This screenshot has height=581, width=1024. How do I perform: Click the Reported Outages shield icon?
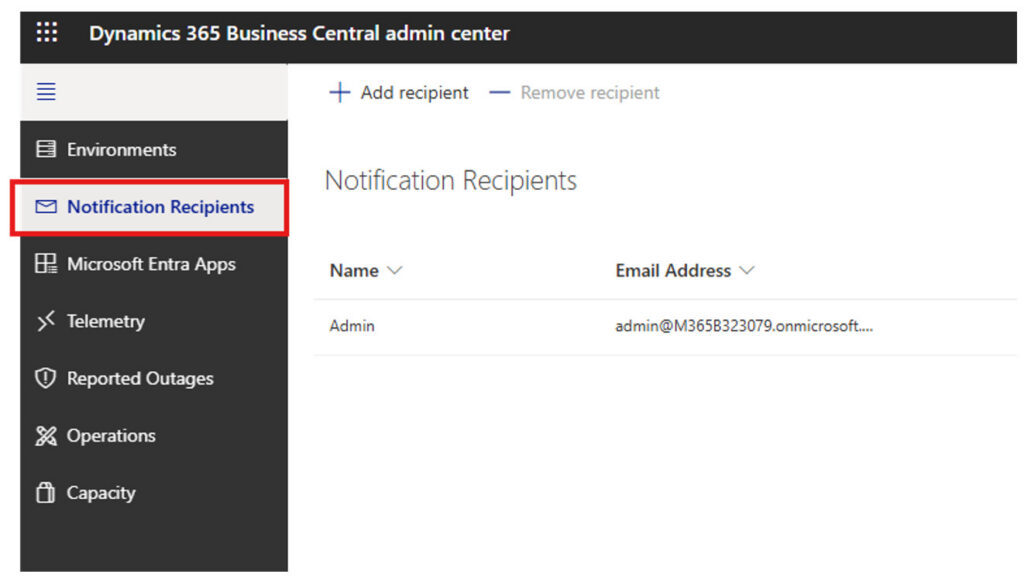click(x=45, y=378)
